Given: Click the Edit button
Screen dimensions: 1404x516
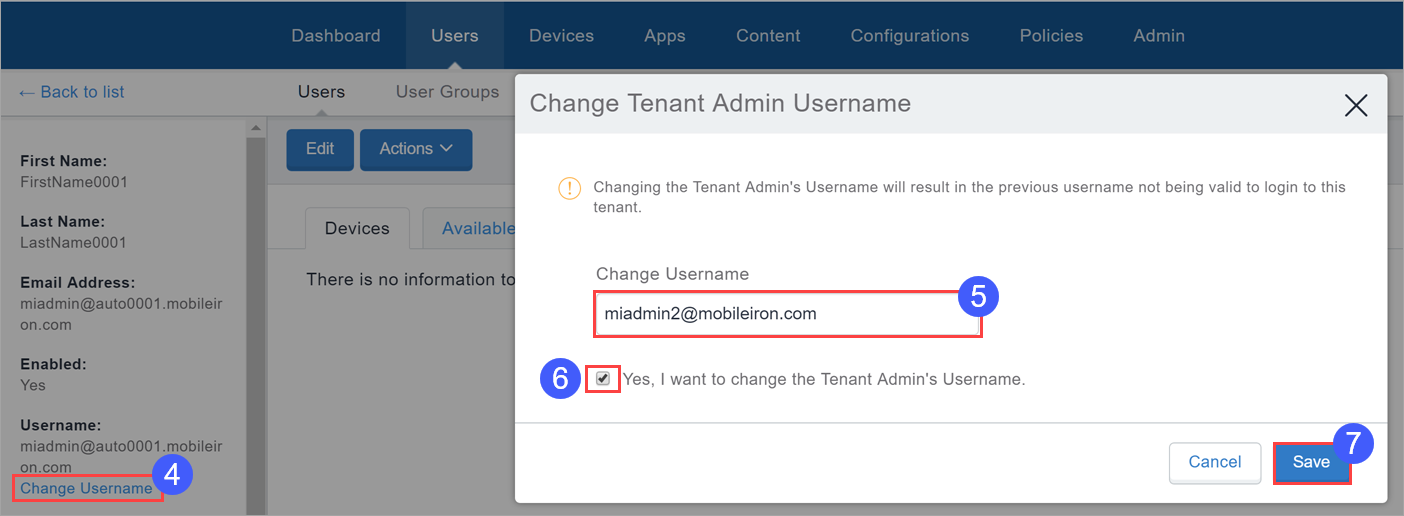Looking at the screenshot, I should (x=320, y=149).
